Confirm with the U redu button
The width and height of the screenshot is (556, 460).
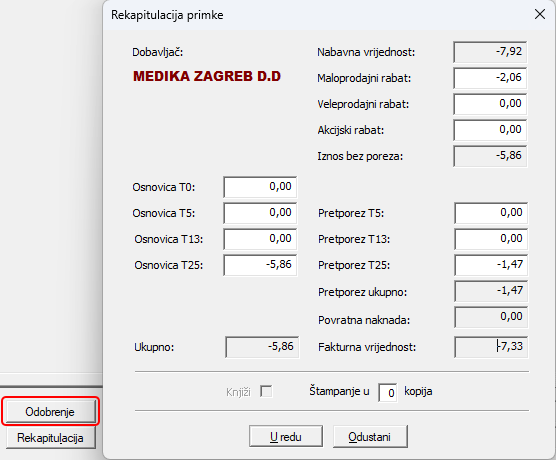coord(286,437)
